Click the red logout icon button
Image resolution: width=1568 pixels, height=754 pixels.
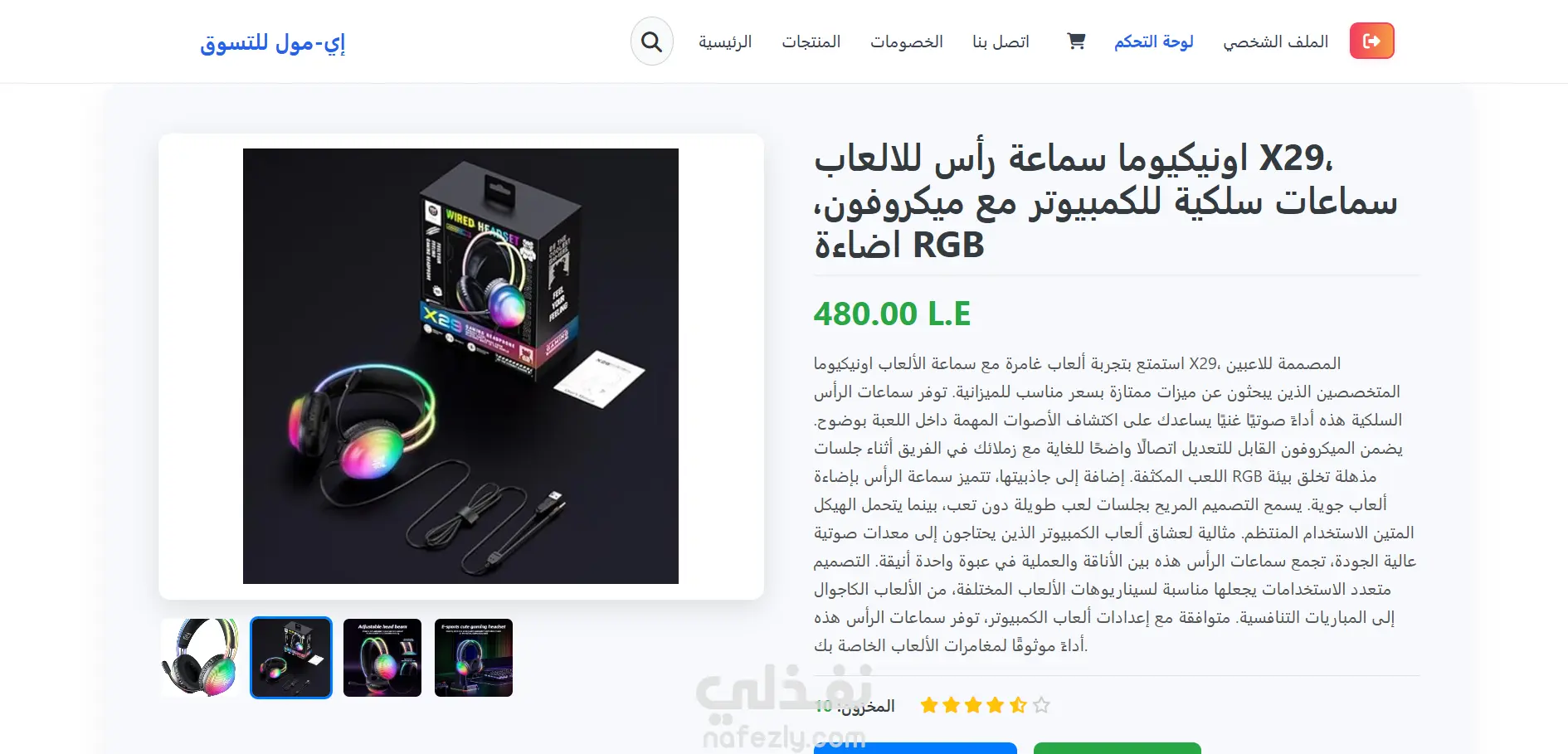click(x=1372, y=41)
